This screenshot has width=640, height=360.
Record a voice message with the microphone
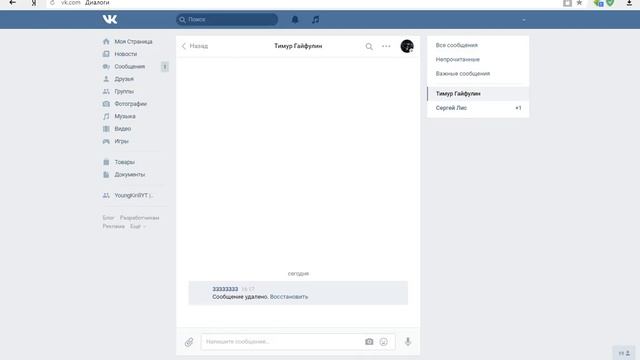point(408,342)
